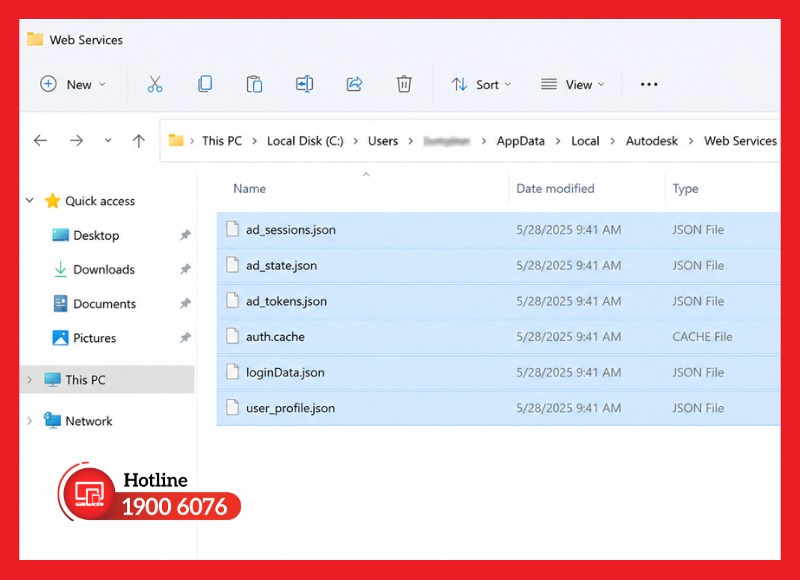Open the View layout dropdown
Viewport: 800px width, 580px height.
tap(572, 85)
